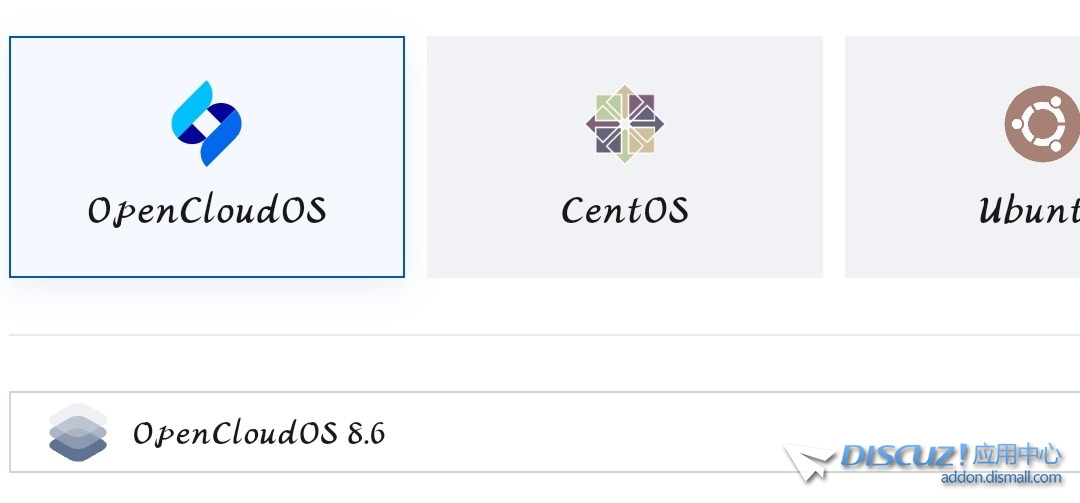This screenshot has height=503, width=1080.
Task: Click the Discuz! wordmark logo
Action: pyautogui.click(x=904, y=456)
